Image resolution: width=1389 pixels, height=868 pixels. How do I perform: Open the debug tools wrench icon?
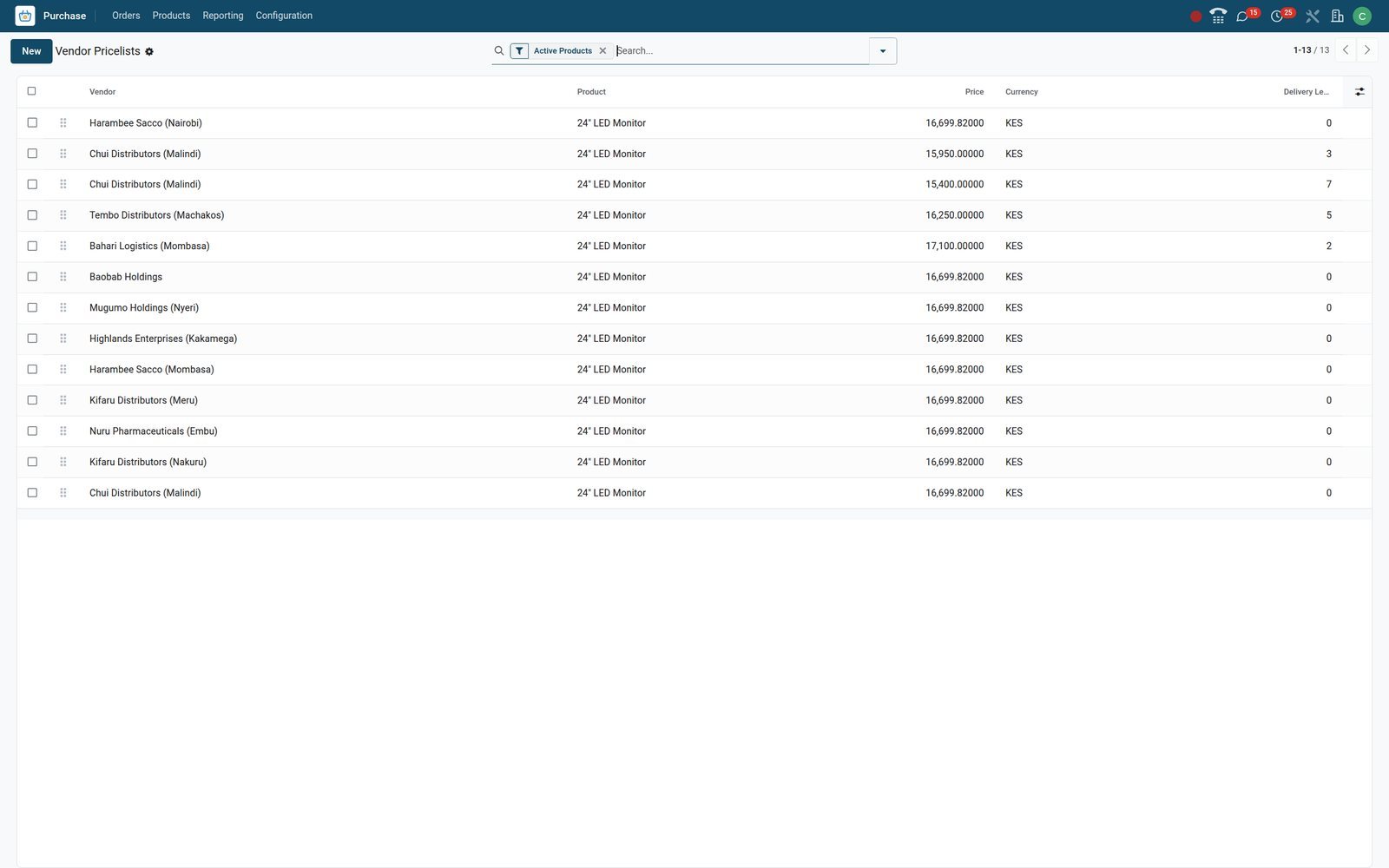(1313, 16)
